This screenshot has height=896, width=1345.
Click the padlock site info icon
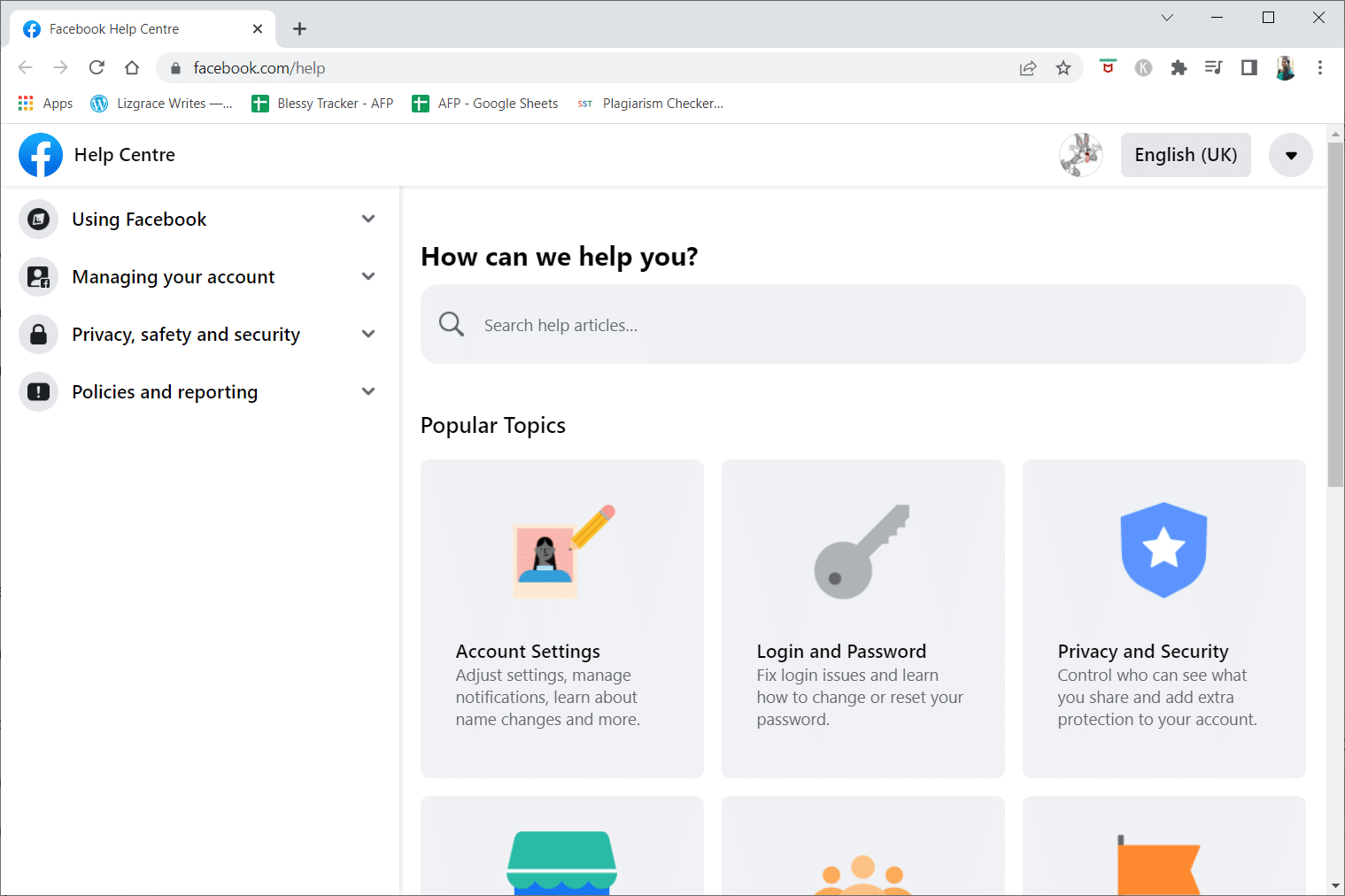(175, 68)
